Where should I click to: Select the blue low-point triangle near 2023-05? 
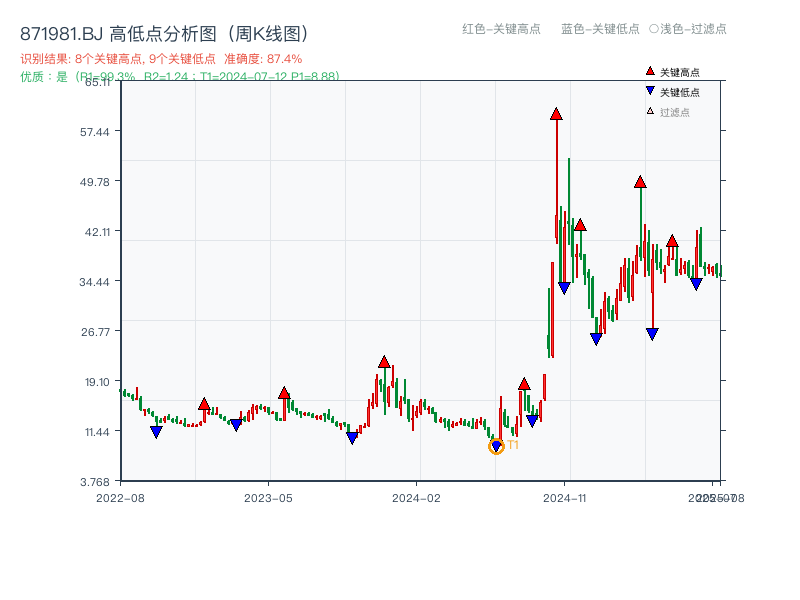point(235,423)
